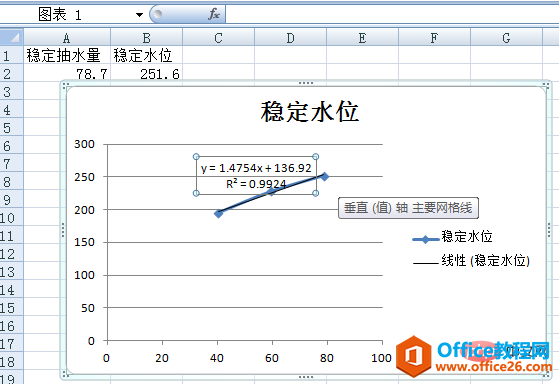Click cell A1 稳定抽水量
This screenshot has width=559, height=384.
click(x=67, y=55)
